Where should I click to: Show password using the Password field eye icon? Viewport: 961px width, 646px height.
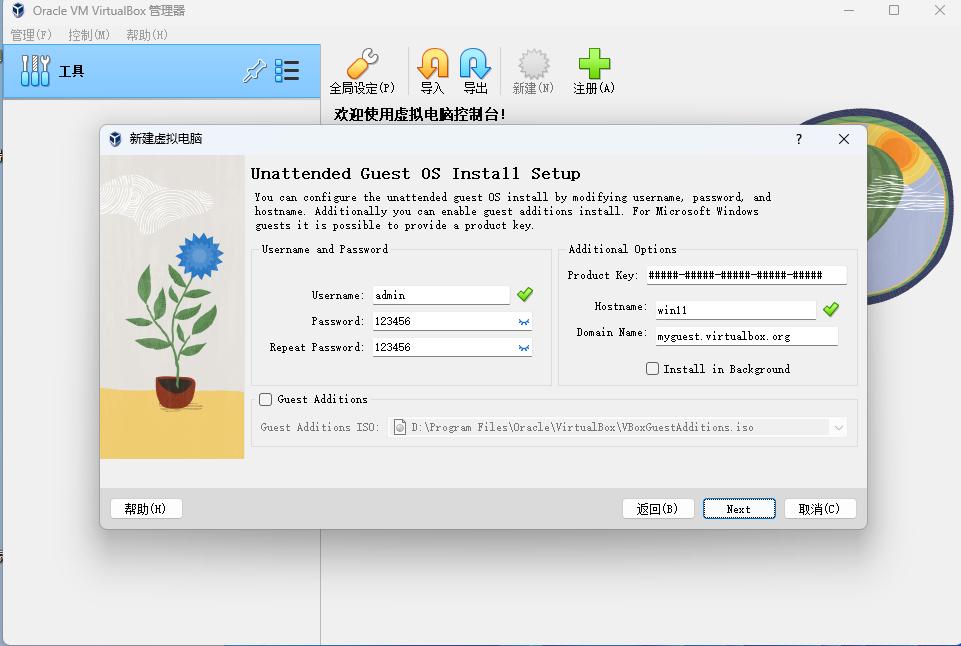coord(523,322)
